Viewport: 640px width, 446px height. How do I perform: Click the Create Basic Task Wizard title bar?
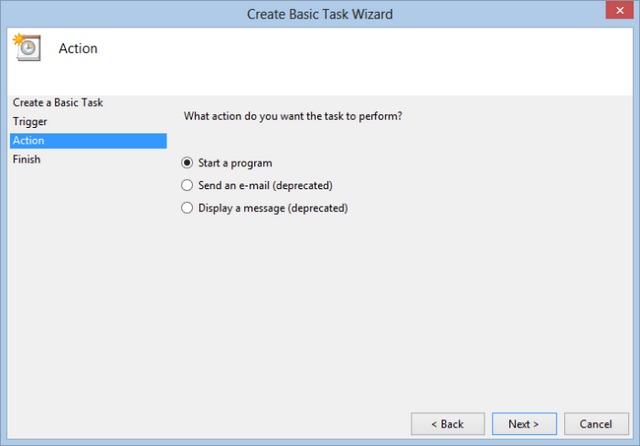pos(320,14)
